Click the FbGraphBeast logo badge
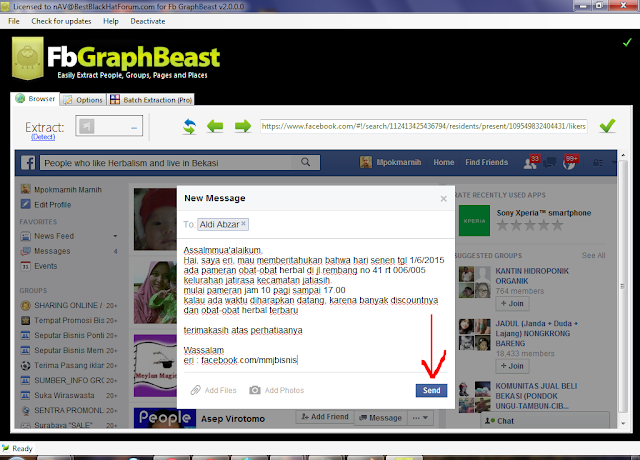 pyautogui.click(x=28, y=58)
